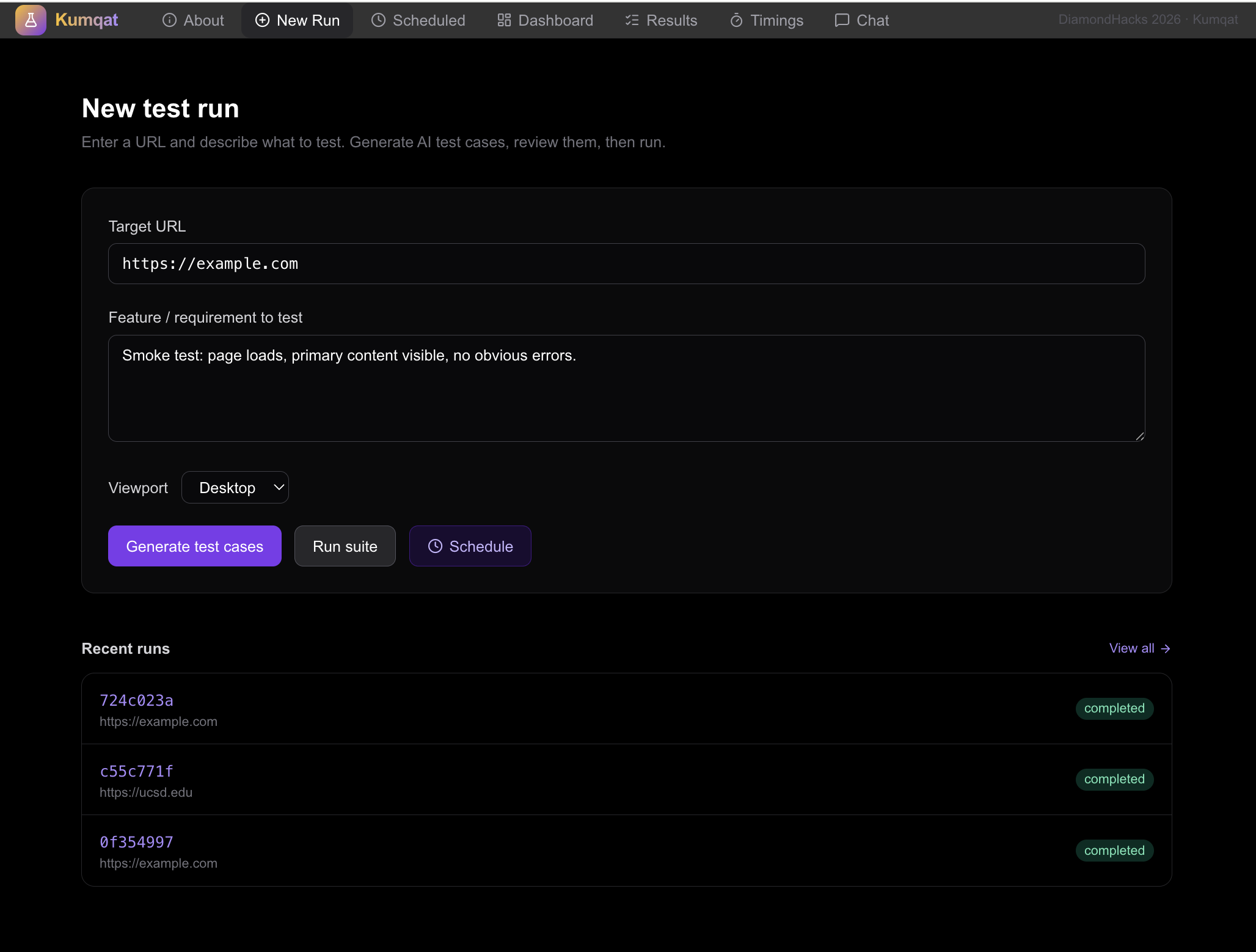Click the Schedule button with clock
Viewport: 1256px width, 952px height.
470,546
